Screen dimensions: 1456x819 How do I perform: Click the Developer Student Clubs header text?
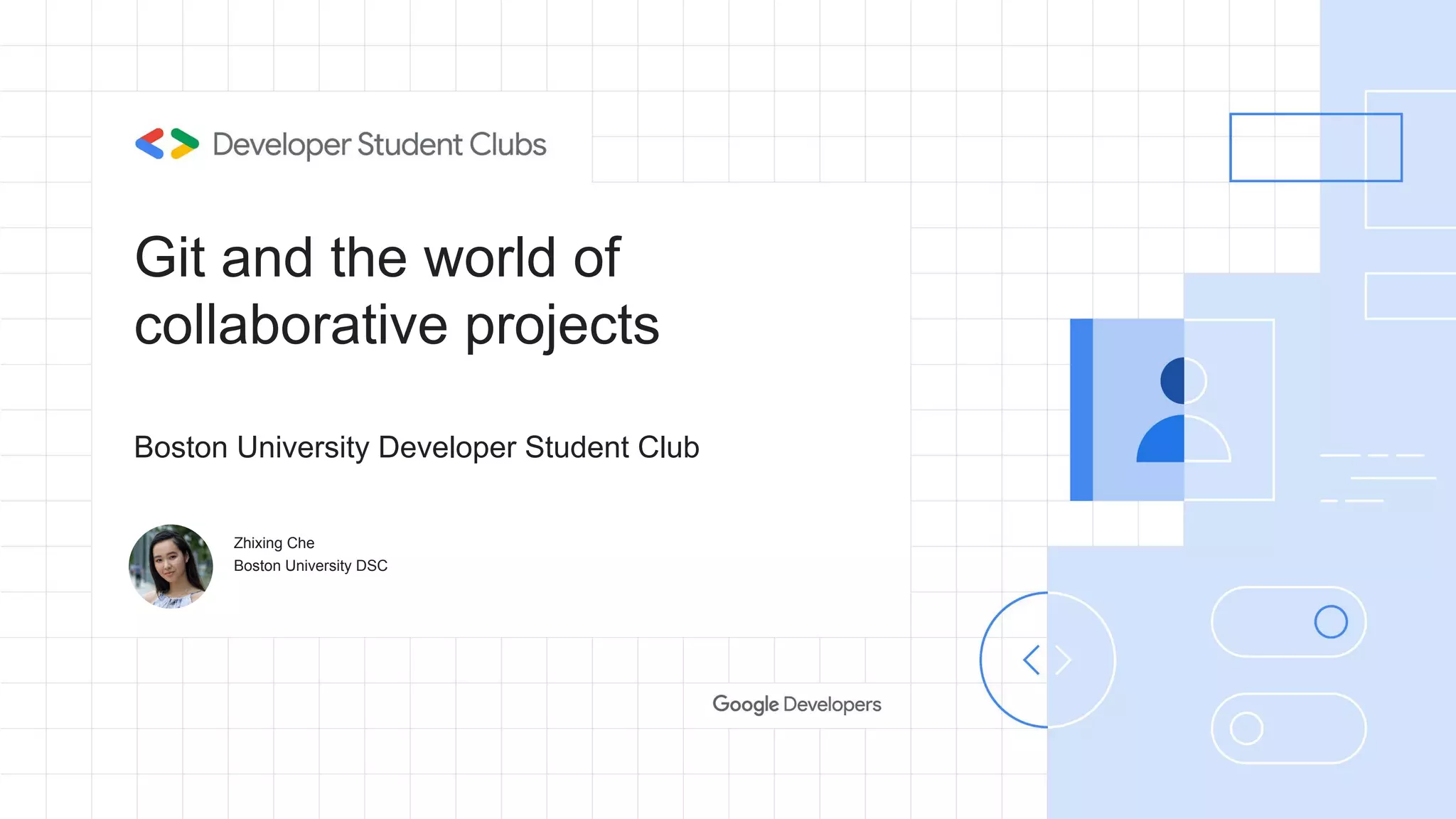[379, 144]
